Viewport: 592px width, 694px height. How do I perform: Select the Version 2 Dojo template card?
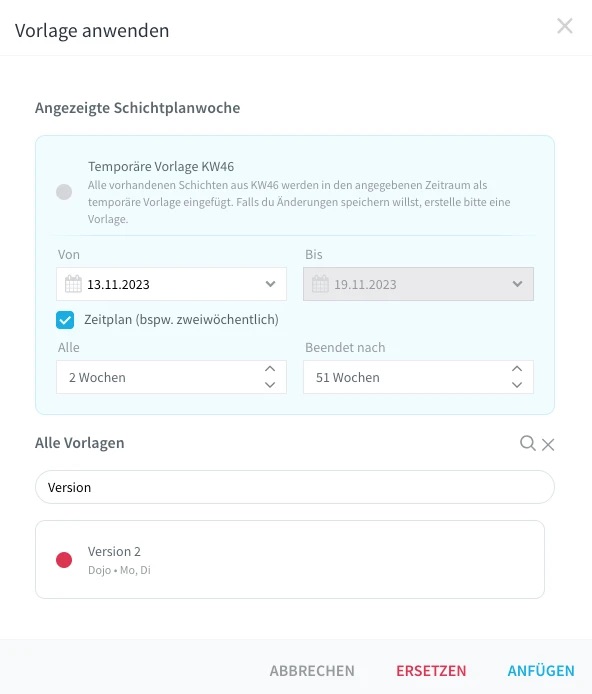point(290,560)
